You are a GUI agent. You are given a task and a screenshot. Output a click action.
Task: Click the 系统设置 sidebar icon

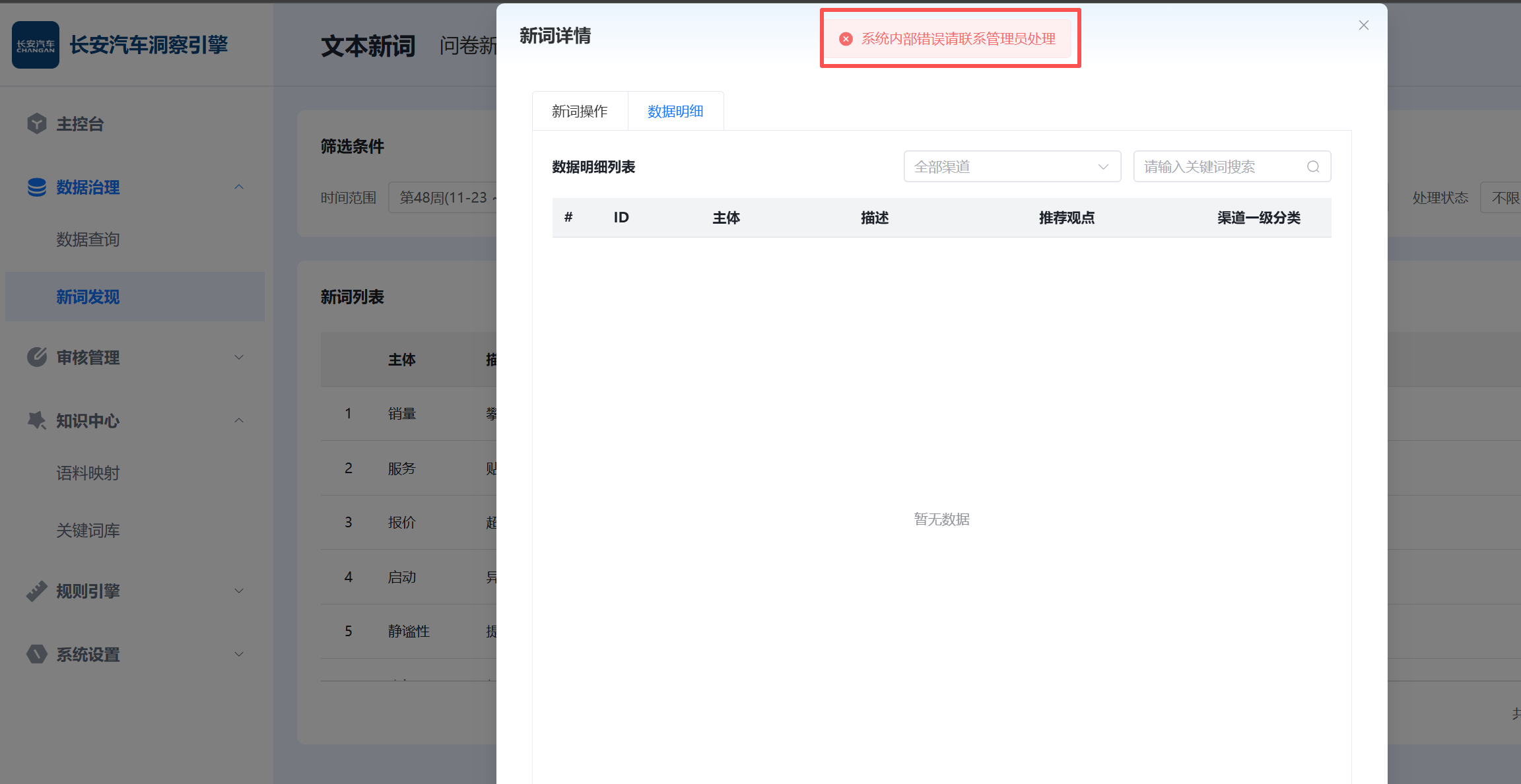(x=37, y=654)
